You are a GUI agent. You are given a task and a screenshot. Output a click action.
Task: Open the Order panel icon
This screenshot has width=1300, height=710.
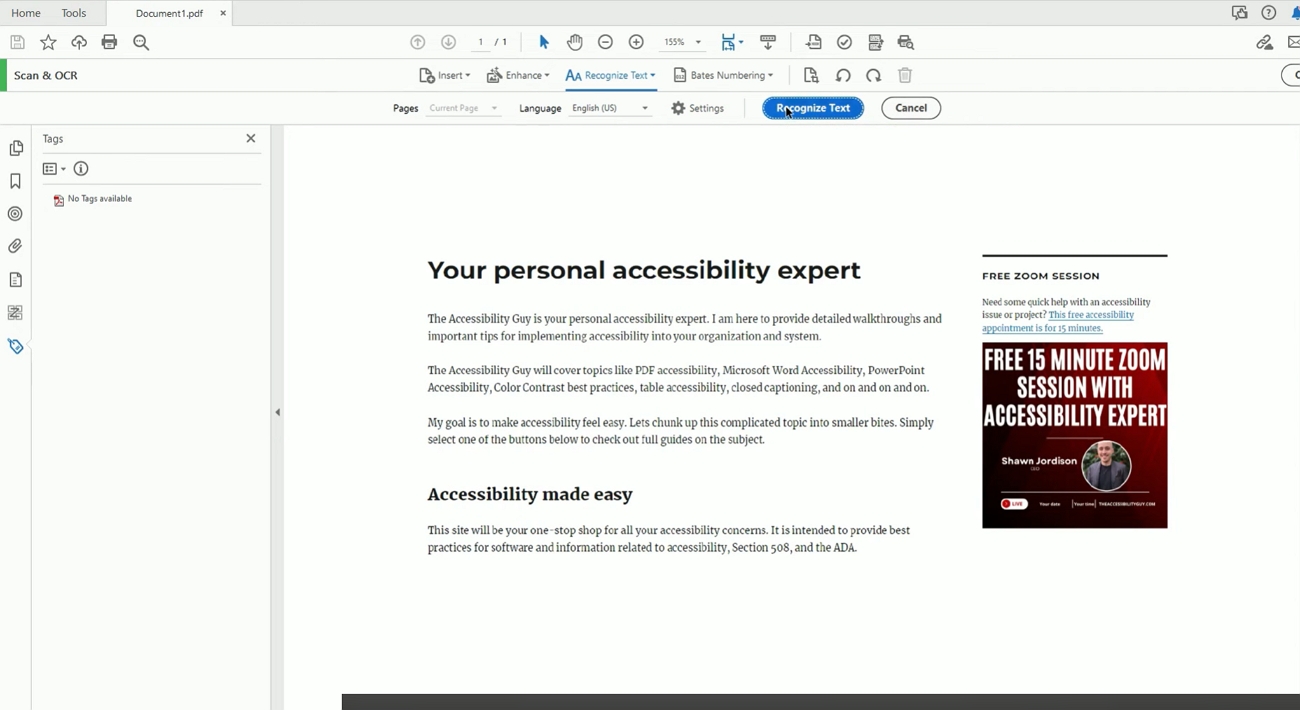point(16,313)
